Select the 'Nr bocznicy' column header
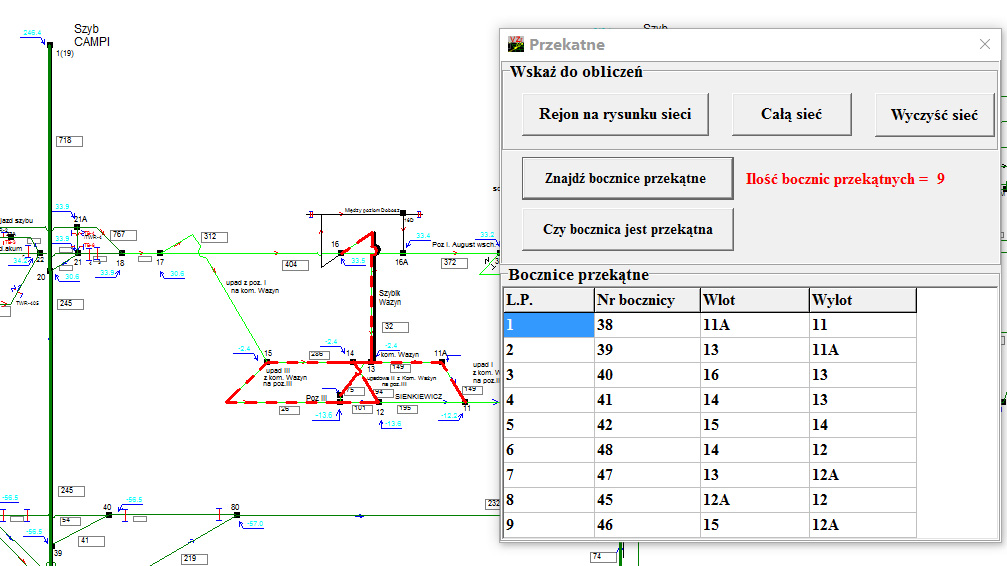Viewport: 1007px width, 566px height. point(647,300)
